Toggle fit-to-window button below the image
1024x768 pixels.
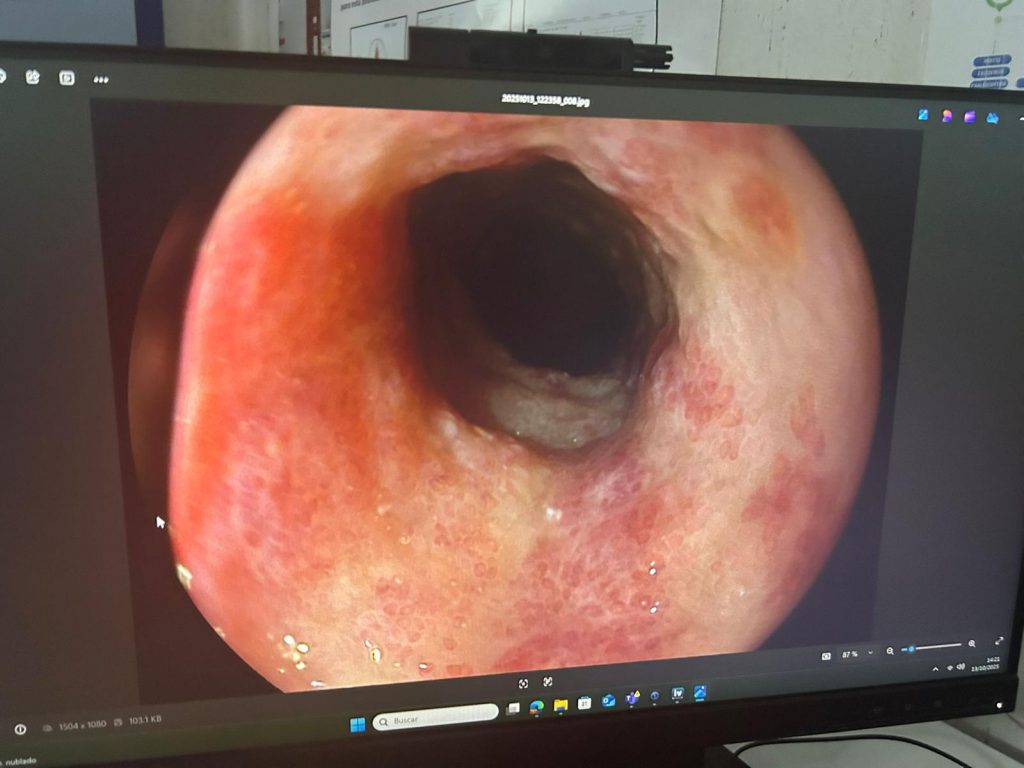click(523, 683)
